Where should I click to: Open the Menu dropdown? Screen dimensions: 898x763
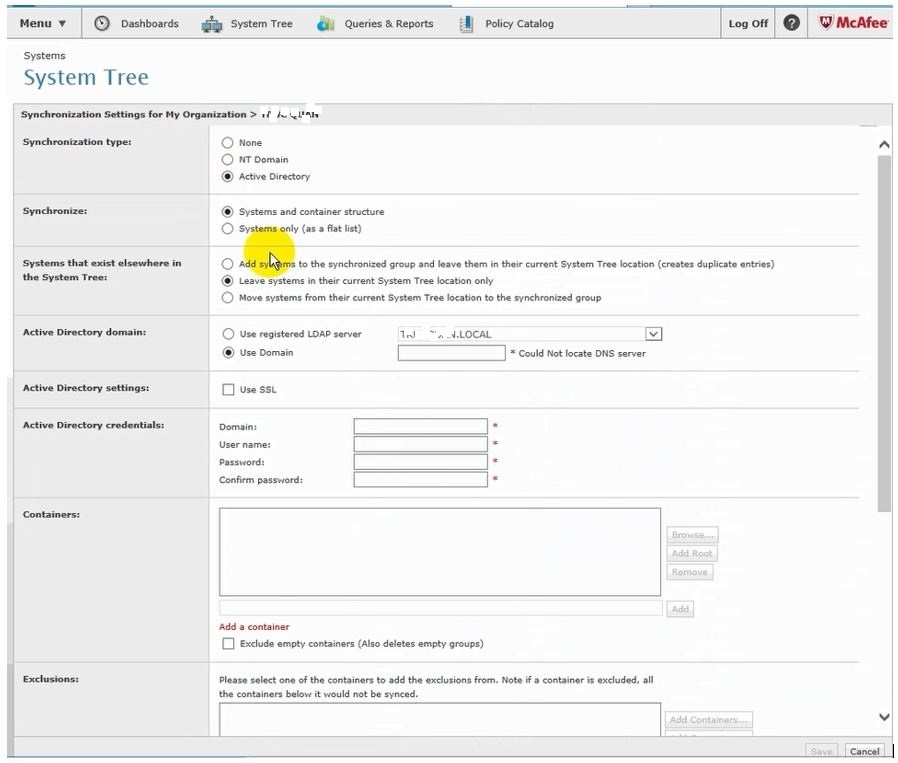[43, 23]
